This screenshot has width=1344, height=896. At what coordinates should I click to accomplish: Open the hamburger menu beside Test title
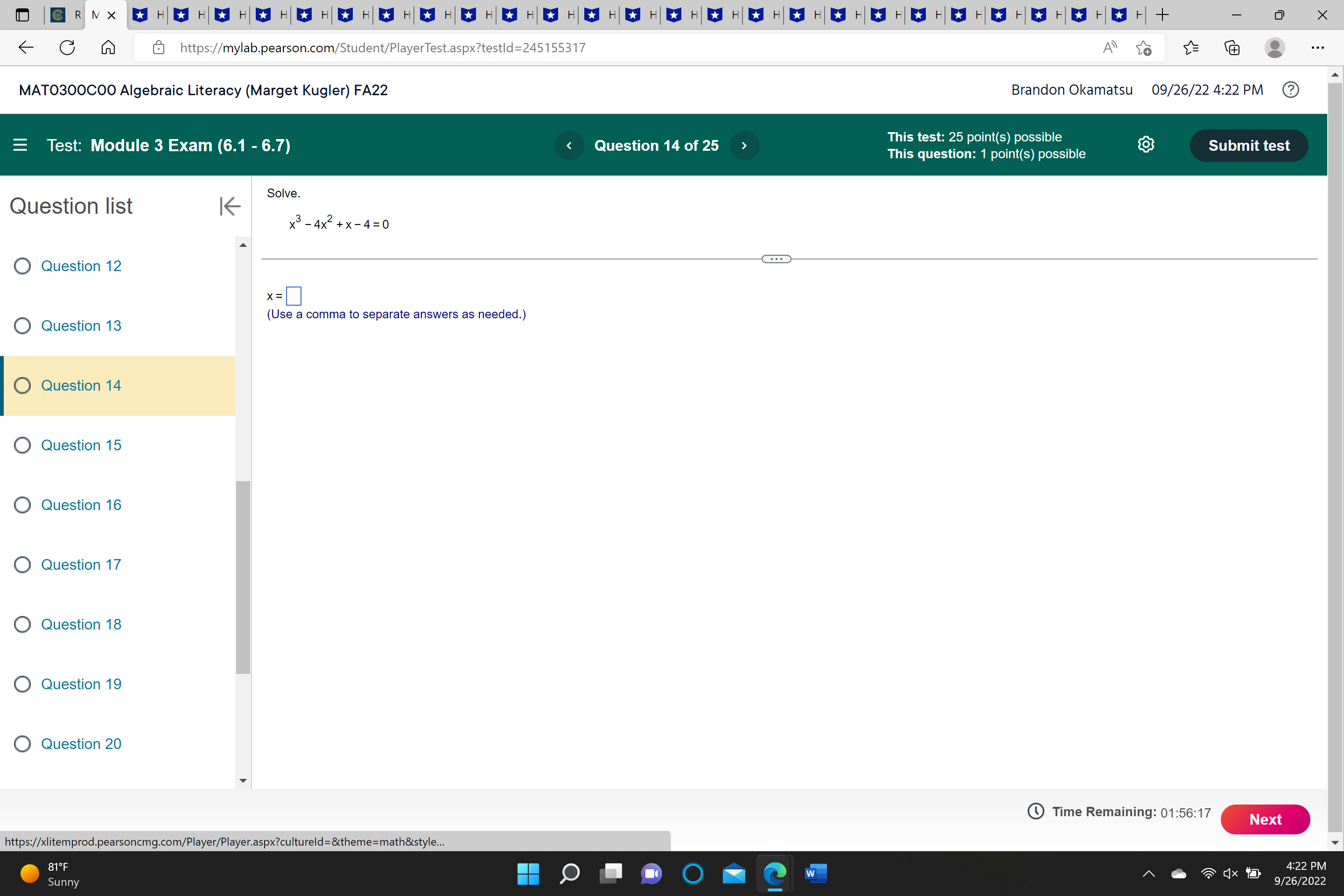[20, 145]
